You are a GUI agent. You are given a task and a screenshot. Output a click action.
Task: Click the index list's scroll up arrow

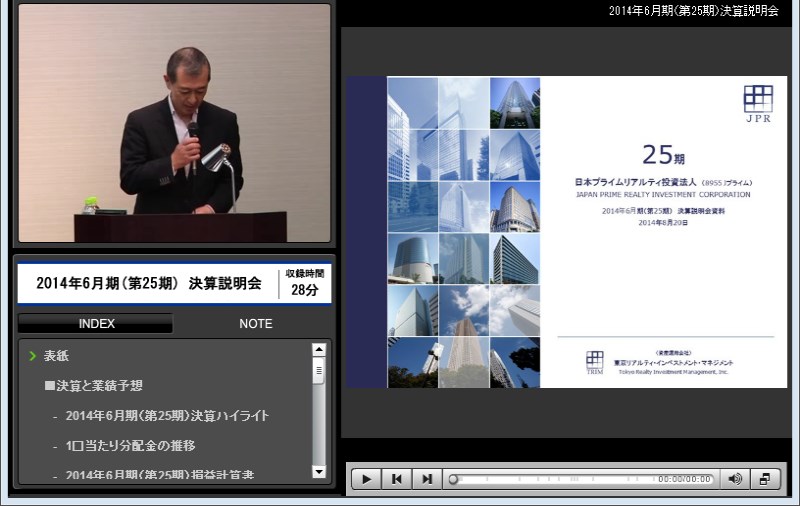click(x=319, y=349)
